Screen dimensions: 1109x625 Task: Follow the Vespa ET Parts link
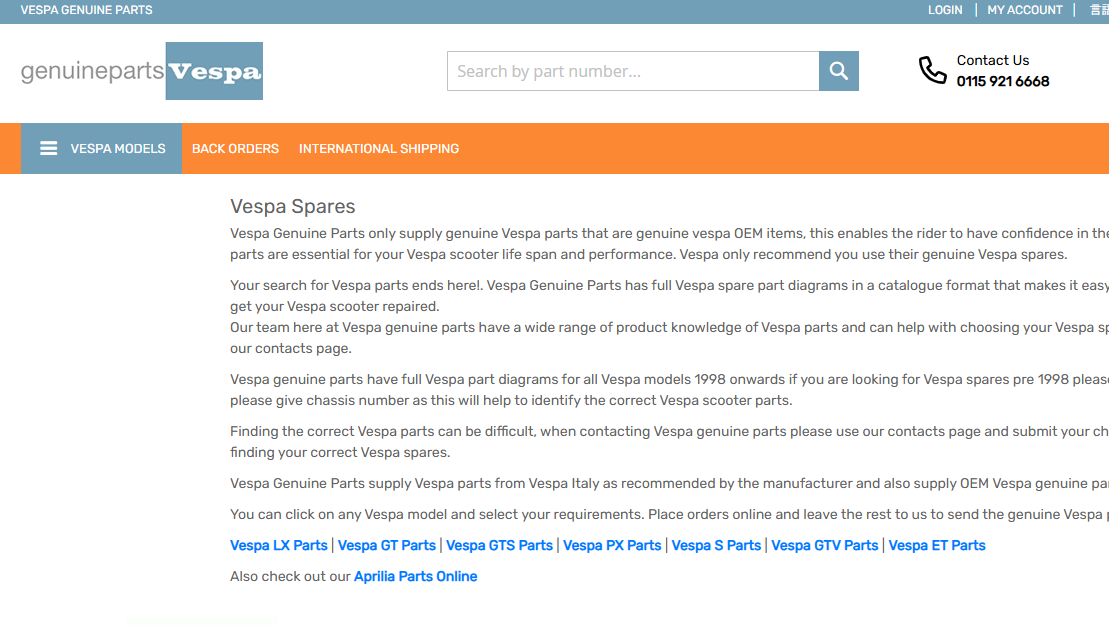tap(936, 545)
